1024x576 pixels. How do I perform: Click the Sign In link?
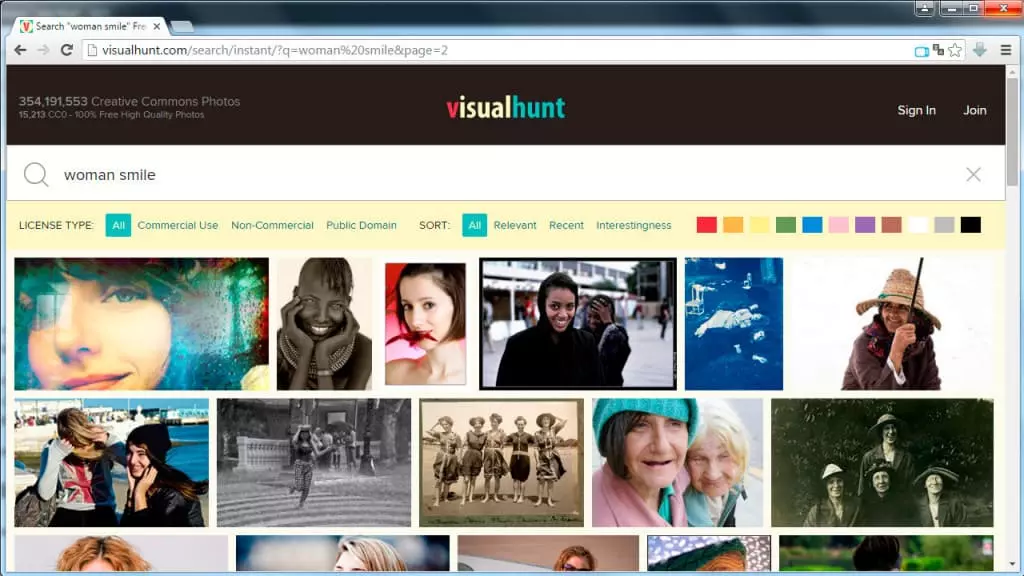916,110
